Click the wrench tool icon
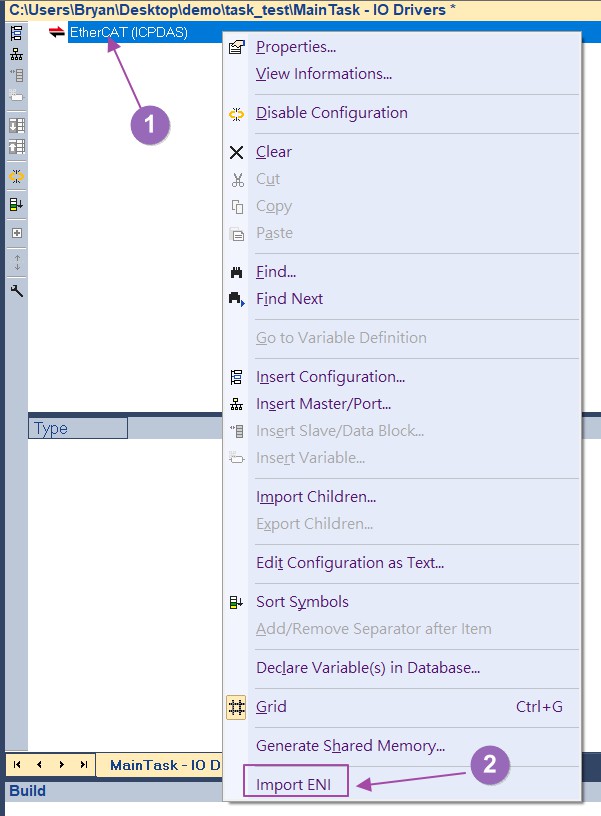This screenshot has height=816, width=601. [16, 291]
